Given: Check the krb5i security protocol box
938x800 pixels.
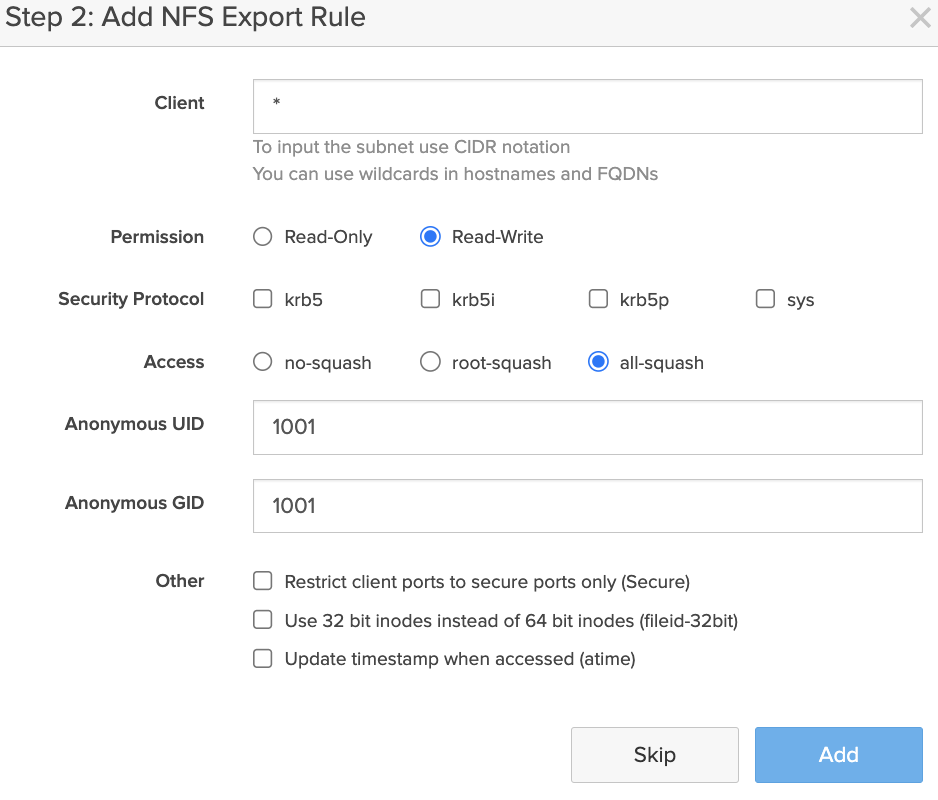Looking at the screenshot, I should click(431, 299).
